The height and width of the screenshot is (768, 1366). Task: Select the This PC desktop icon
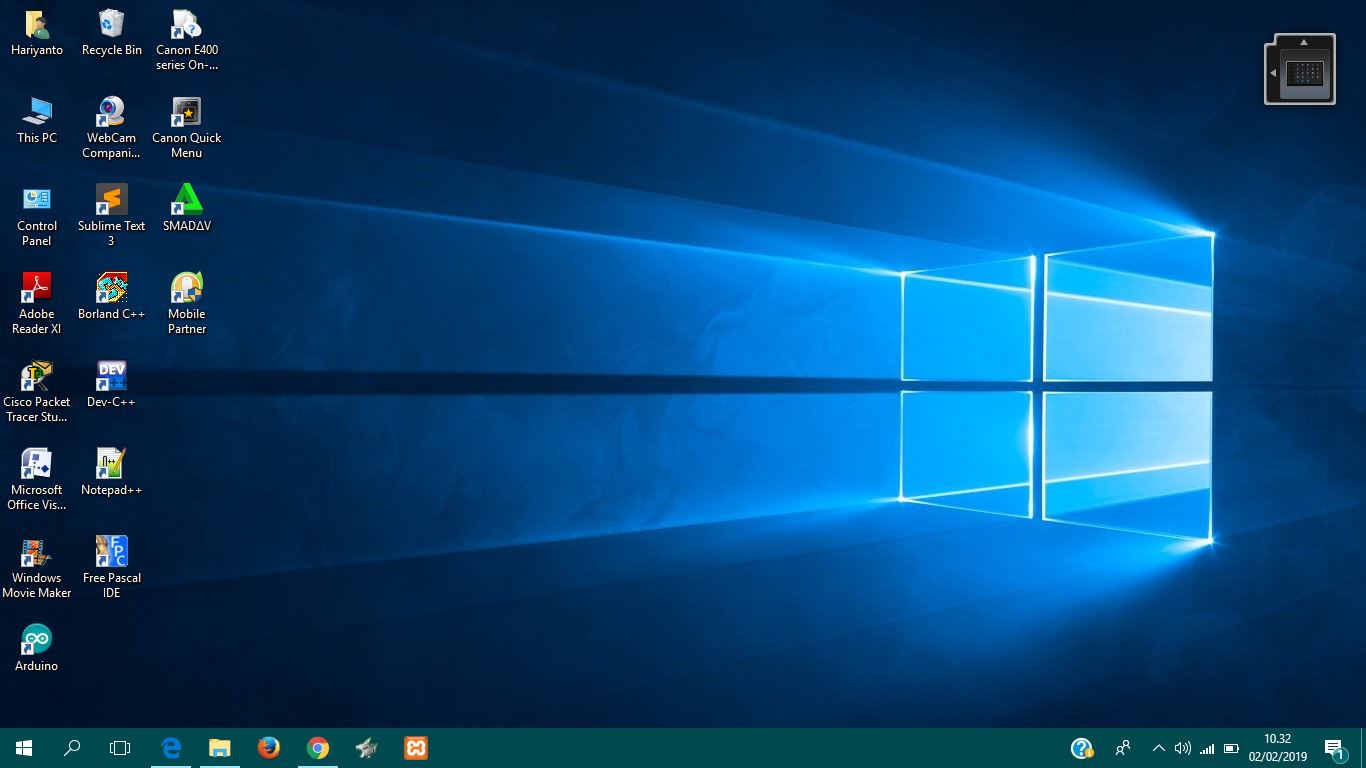pos(37,121)
